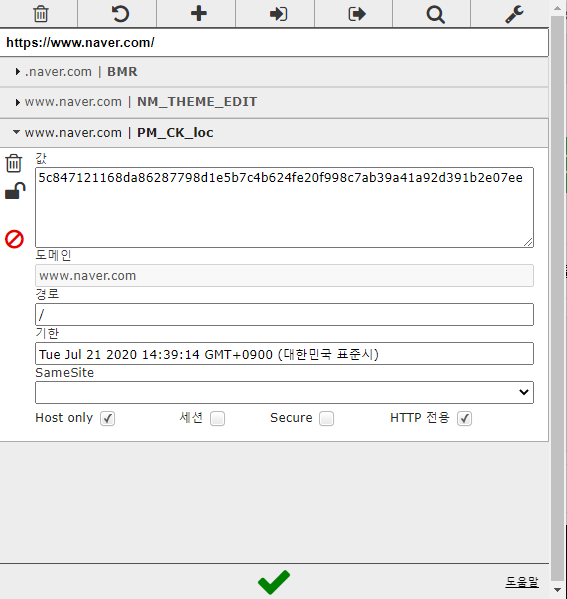This screenshot has height=599, width=567.
Task: Click the 기한 expiration date field
Action: 284,354
